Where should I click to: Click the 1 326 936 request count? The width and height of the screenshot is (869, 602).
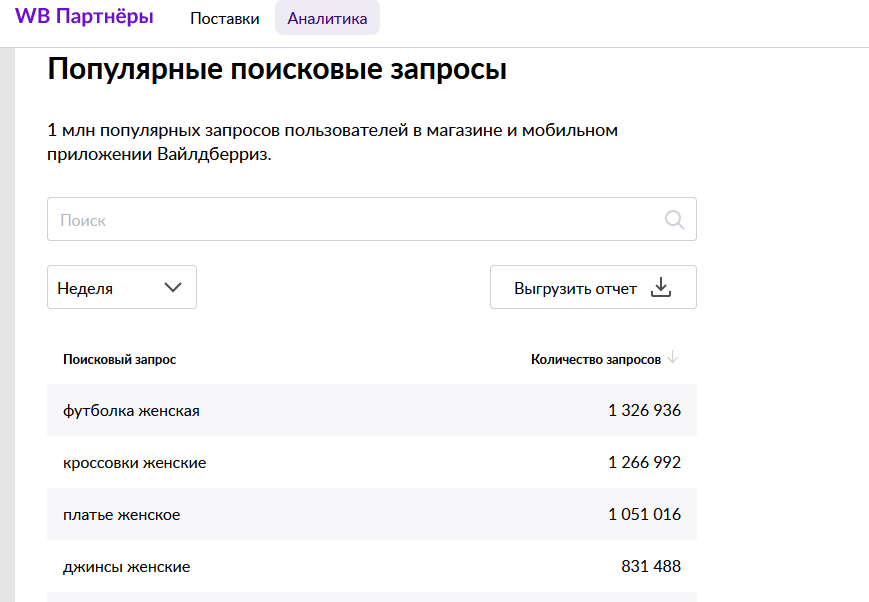[x=644, y=411]
